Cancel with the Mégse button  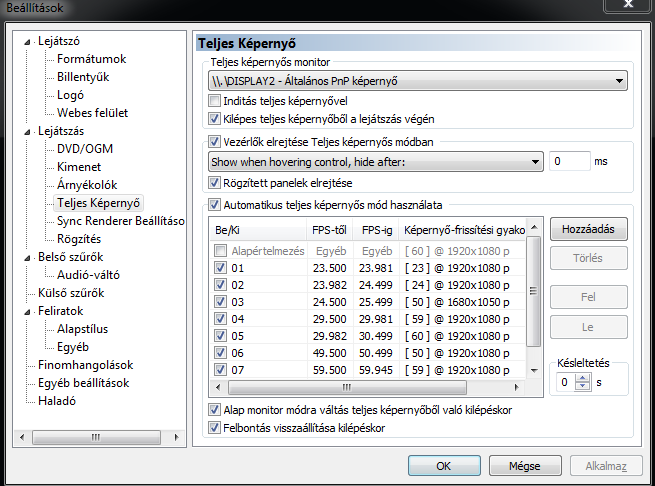point(525,466)
